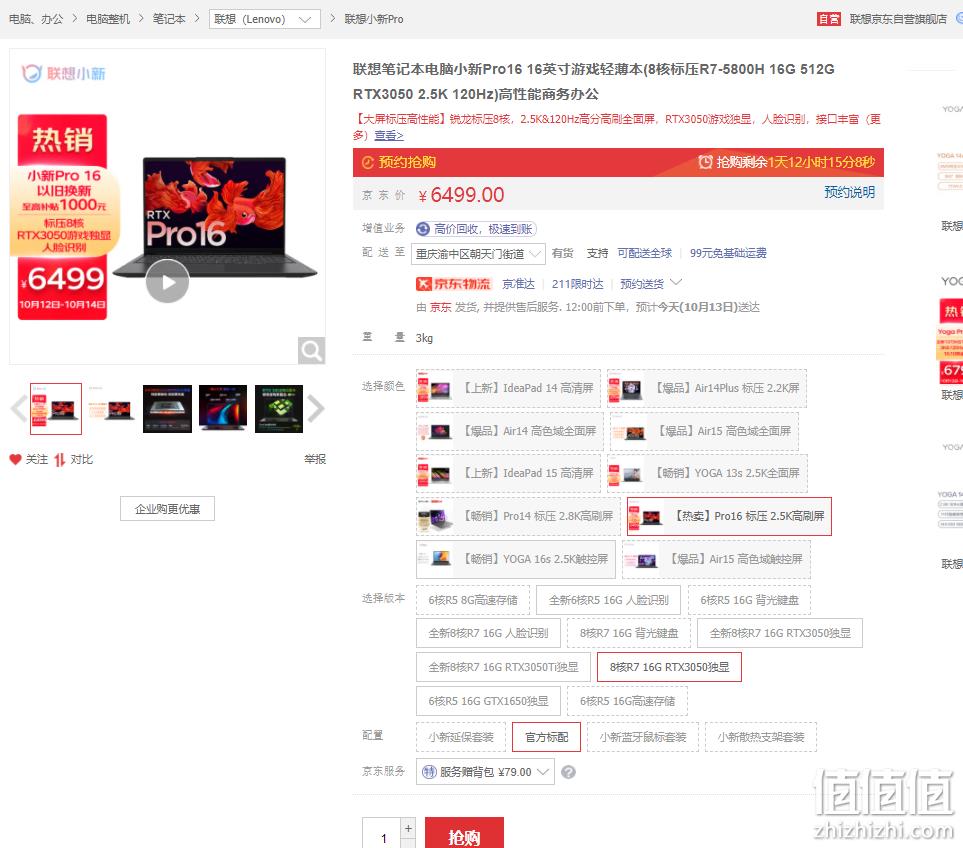Open breadcrumb 联想小新Pro
963x848 pixels.
click(374, 19)
